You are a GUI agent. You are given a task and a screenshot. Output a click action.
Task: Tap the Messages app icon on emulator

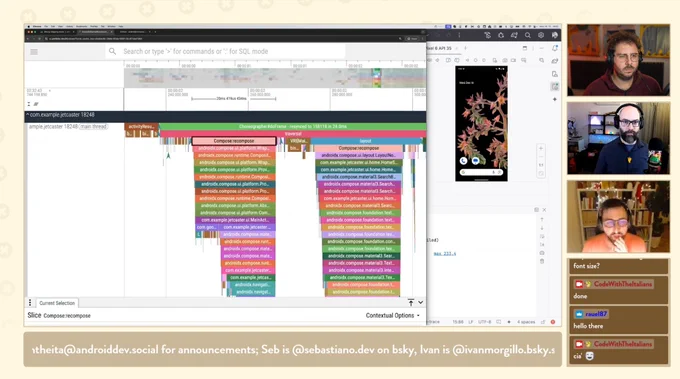click(476, 161)
